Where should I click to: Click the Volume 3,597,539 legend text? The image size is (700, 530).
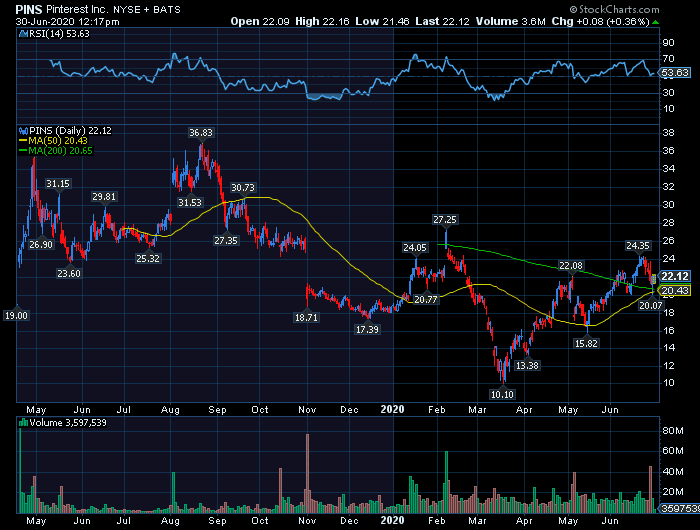pyautogui.click(x=68, y=423)
